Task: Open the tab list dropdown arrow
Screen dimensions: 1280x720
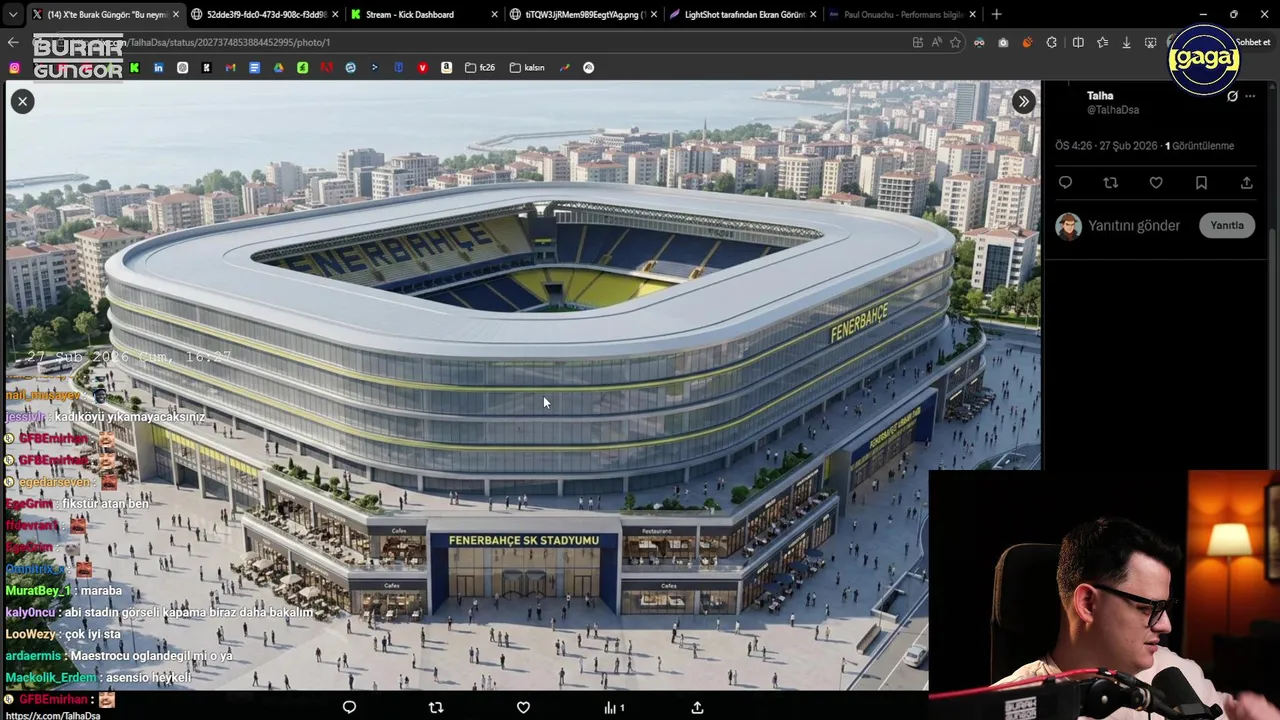Action: tap(13, 15)
